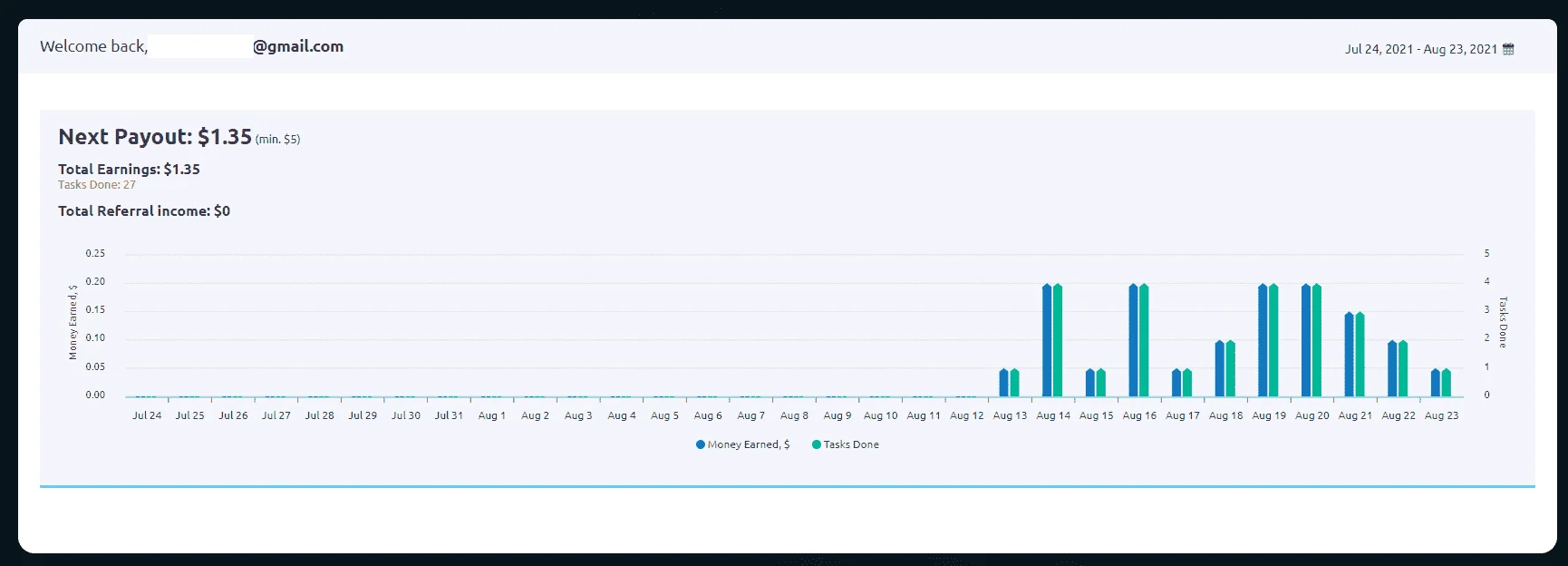Viewport: 1568px width, 566px height.
Task: Click the vertical Tasks Done axis title
Action: (1503, 322)
